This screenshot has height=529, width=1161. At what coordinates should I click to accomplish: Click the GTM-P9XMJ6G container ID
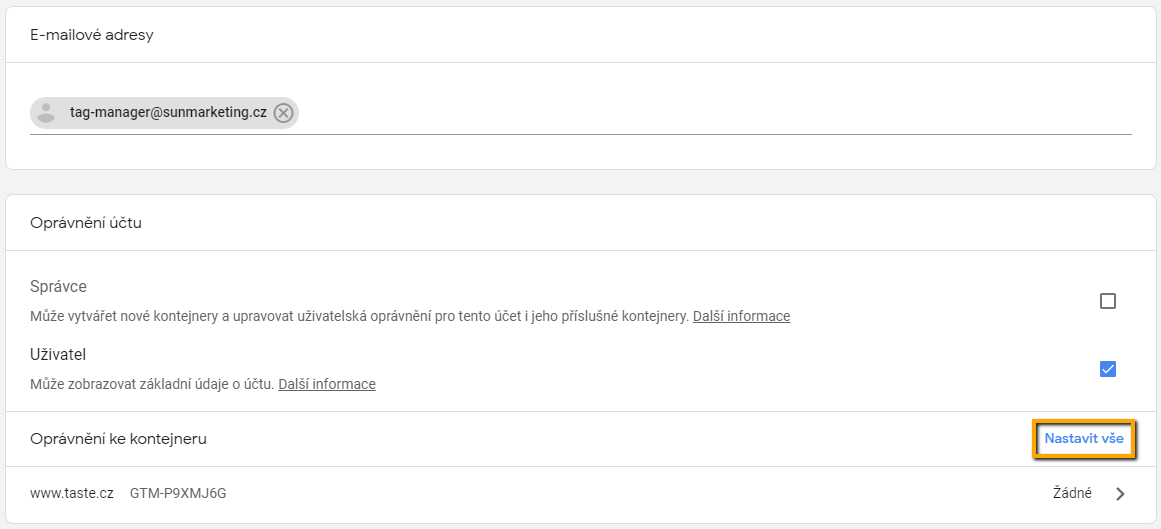[178, 493]
